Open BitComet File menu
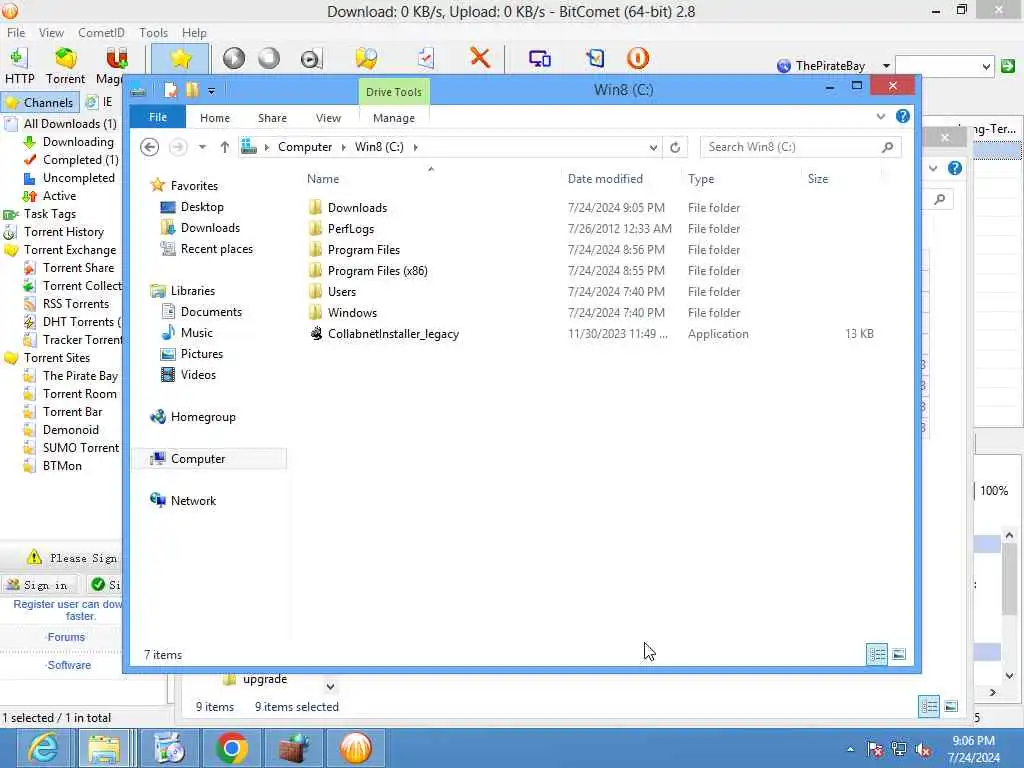Viewport: 1024px width, 768px height. (x=16, y=33)
